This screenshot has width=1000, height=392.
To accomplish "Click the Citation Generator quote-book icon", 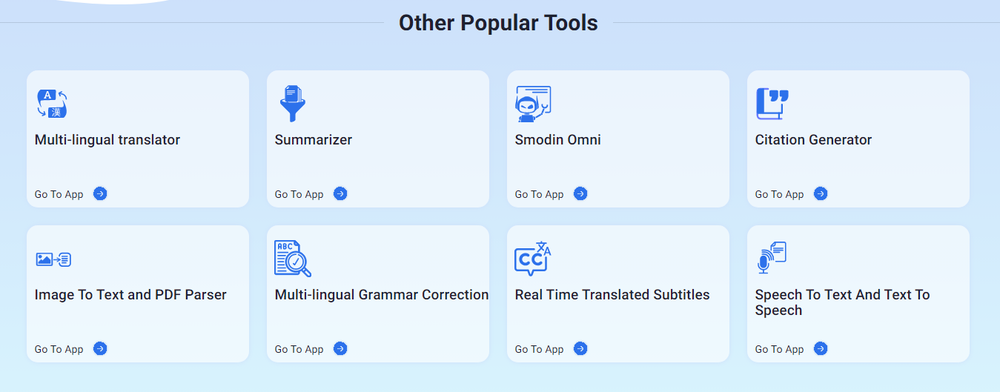I will tap(772, 105).
